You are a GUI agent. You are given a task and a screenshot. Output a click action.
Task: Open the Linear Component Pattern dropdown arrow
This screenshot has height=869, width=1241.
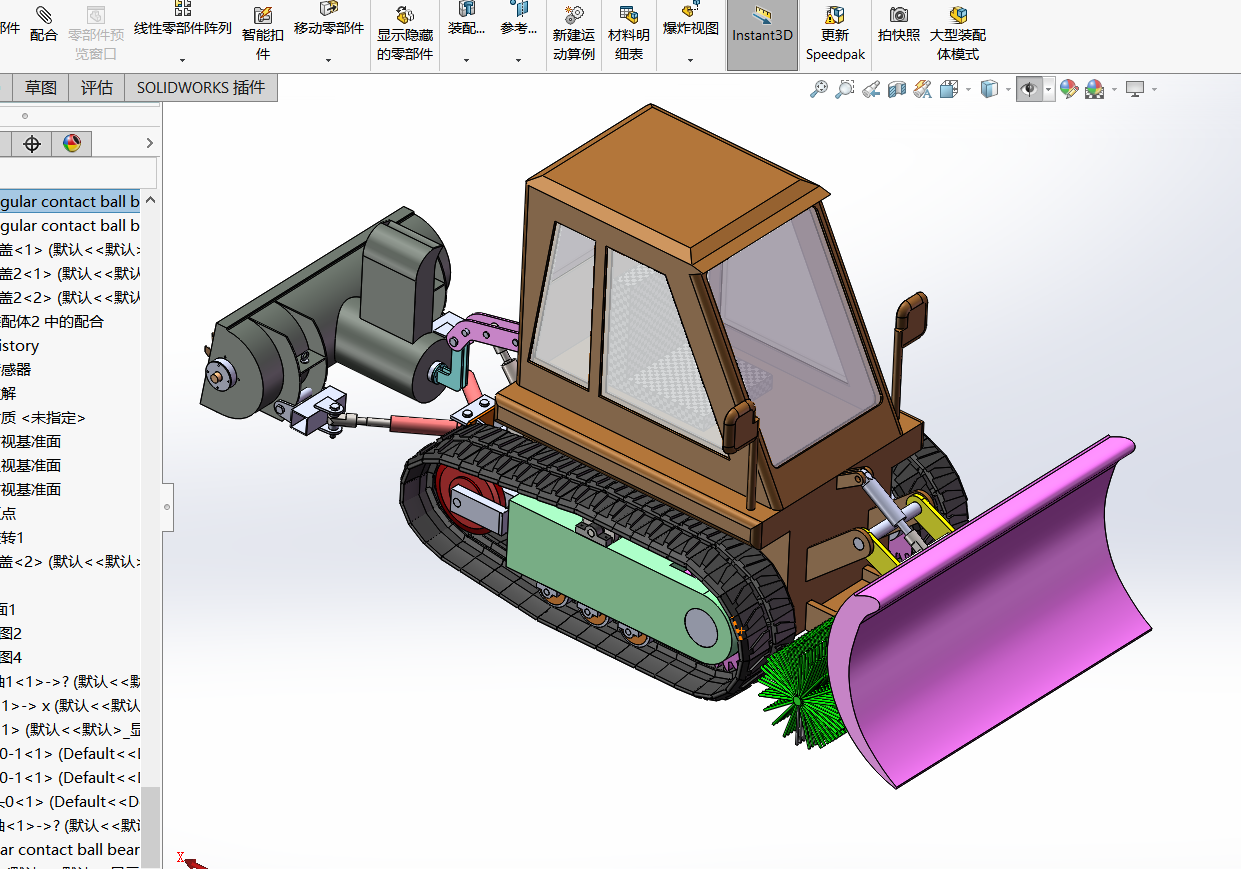(182, 60)
